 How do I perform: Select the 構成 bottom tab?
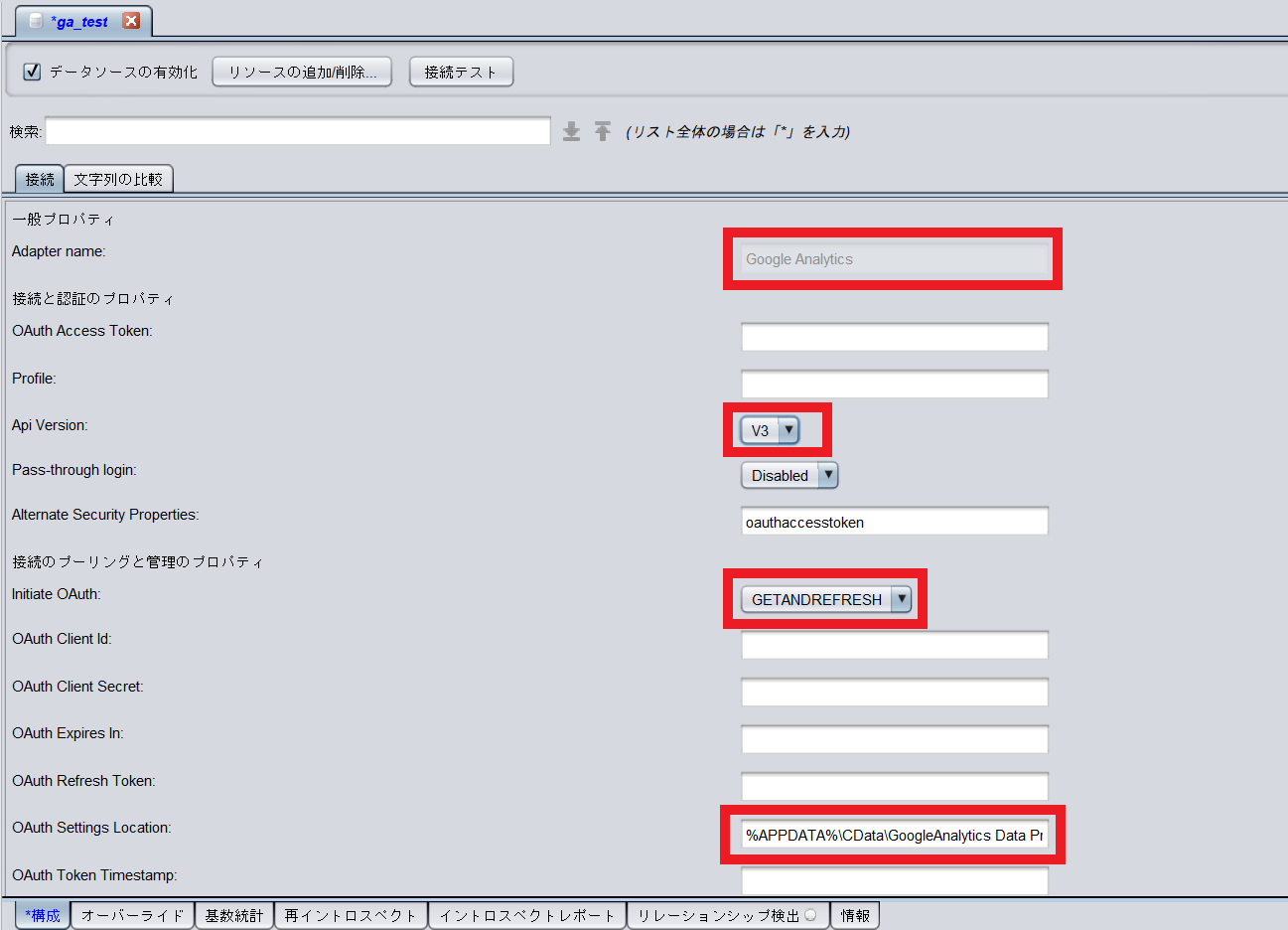43,915
